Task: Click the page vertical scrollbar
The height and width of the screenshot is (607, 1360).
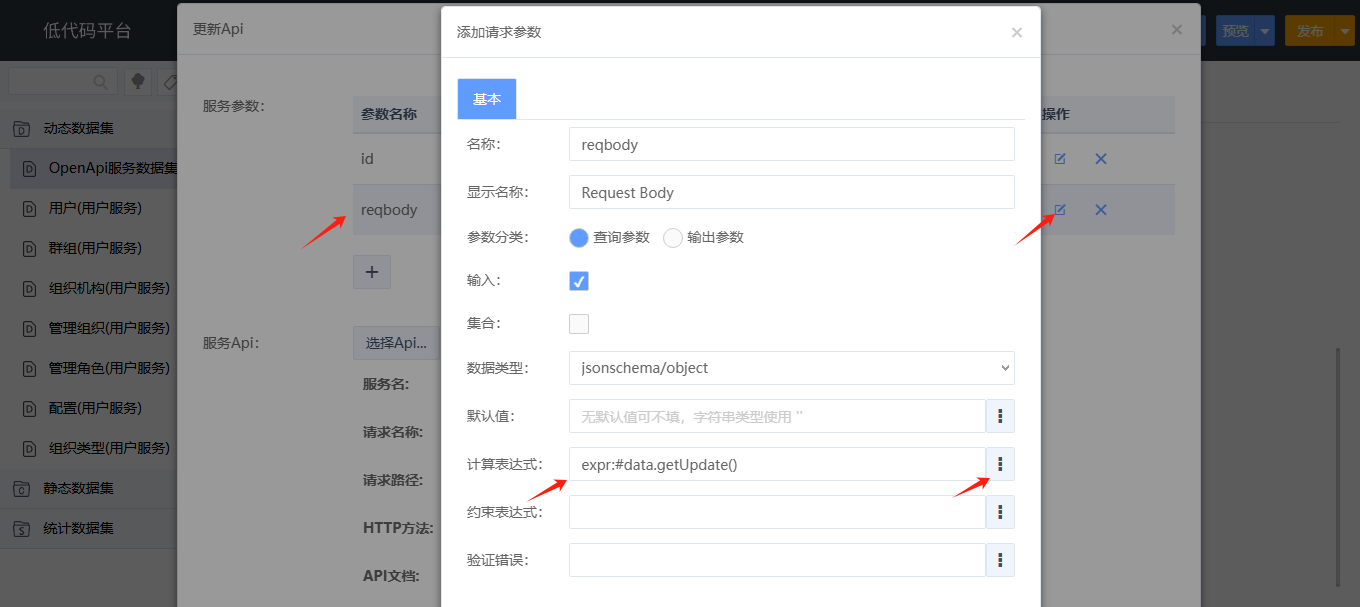Action: (1339, 467)
